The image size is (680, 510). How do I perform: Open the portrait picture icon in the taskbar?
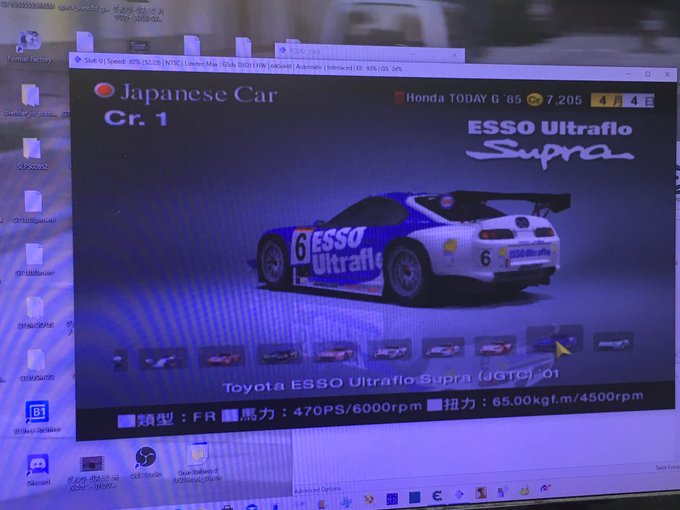[x=481, y=493]
